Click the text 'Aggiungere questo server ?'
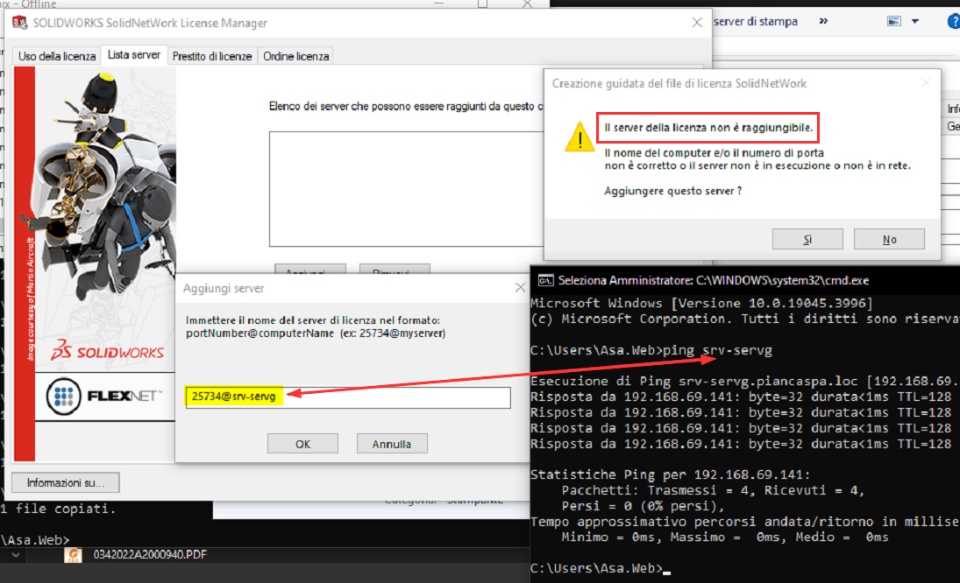Viewport: 960px width, 583px height. [x=673, y=191]
